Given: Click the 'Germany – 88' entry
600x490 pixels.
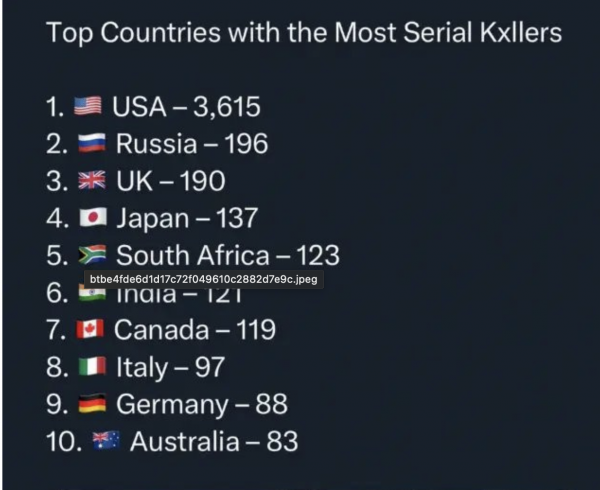Looking at the screenshot, I should 202,404.
